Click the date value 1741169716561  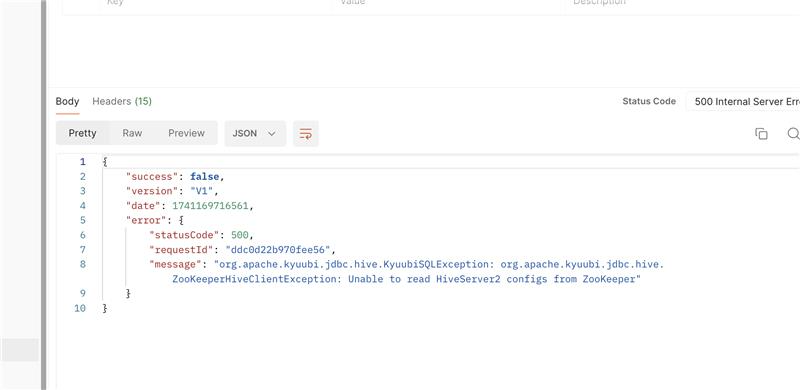[210, 206]
